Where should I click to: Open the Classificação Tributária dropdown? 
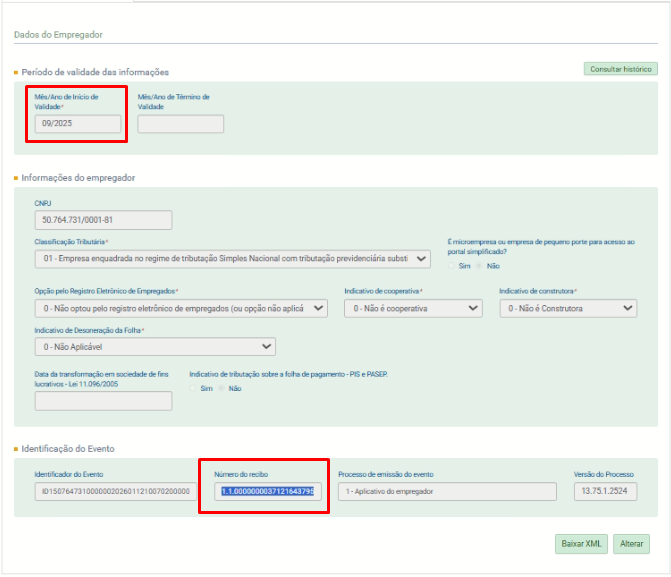(232, 259)
